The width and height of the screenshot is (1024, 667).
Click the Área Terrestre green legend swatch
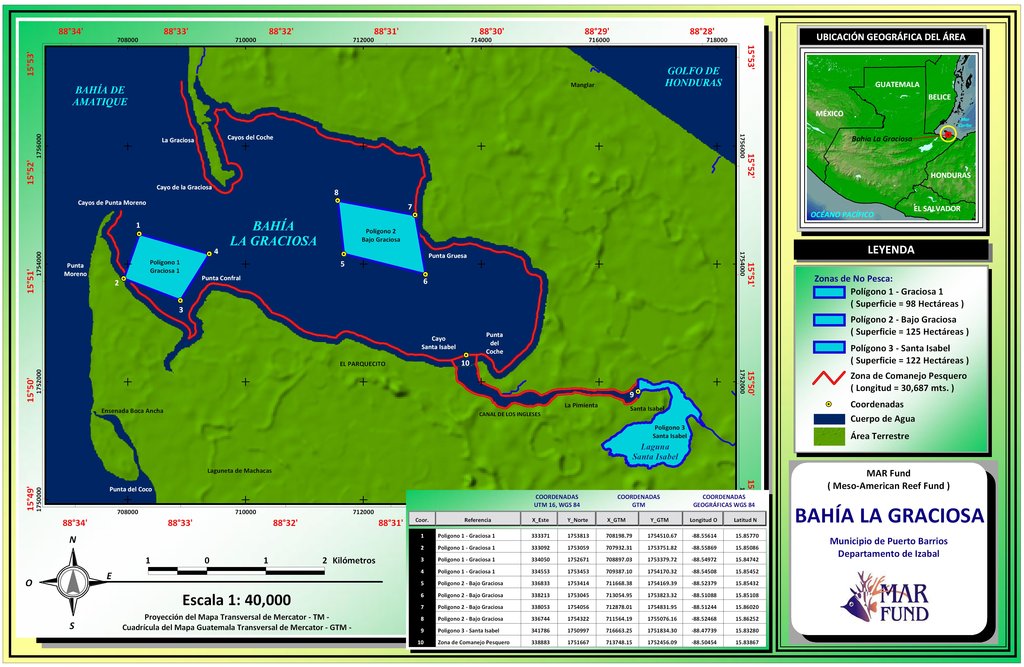coord(830,436)
